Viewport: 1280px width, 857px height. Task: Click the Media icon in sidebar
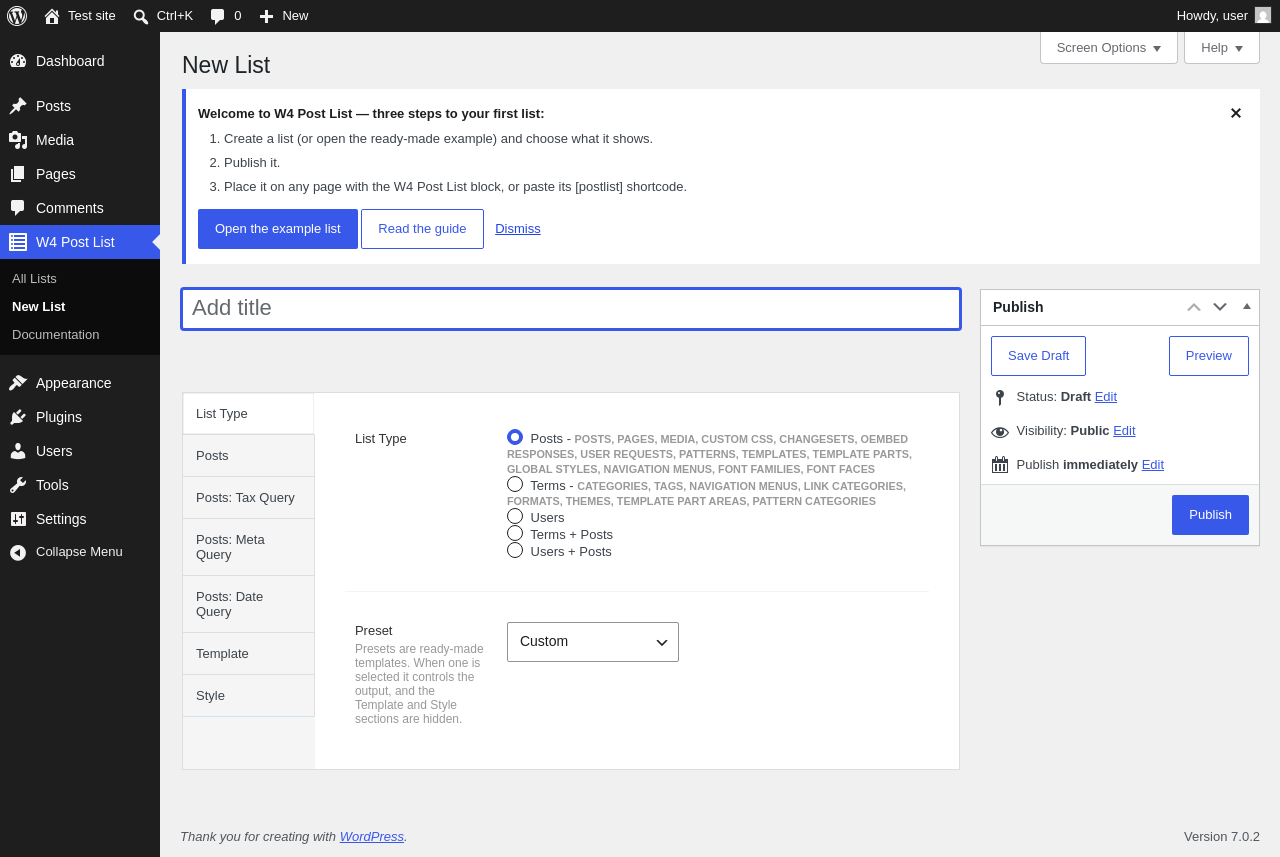click(18, 140)
